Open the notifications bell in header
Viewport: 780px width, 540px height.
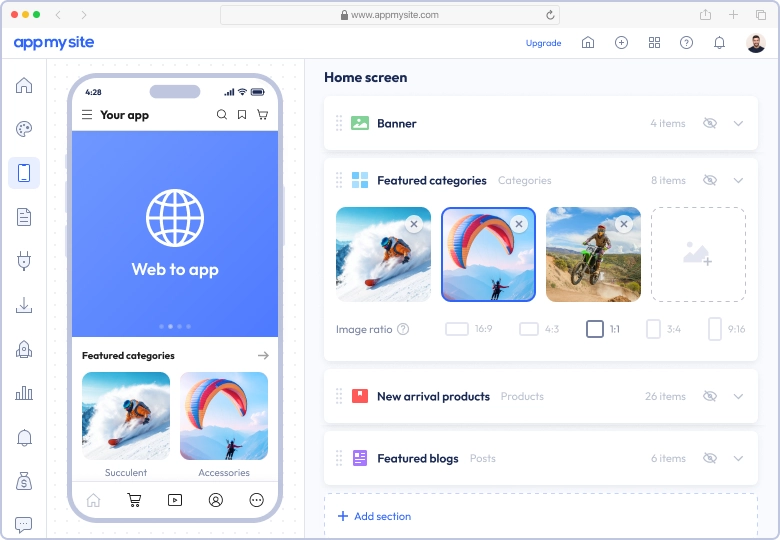pos(719,43)
